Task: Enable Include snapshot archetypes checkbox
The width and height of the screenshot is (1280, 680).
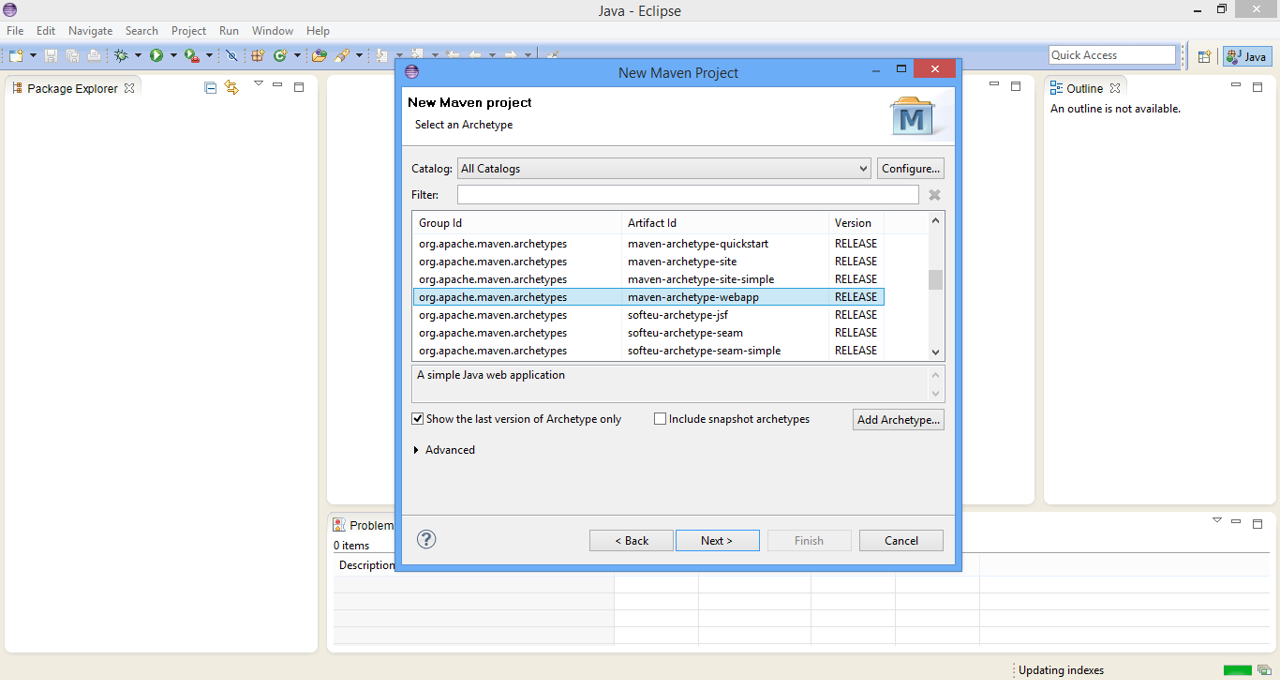Action: [660, 419]
